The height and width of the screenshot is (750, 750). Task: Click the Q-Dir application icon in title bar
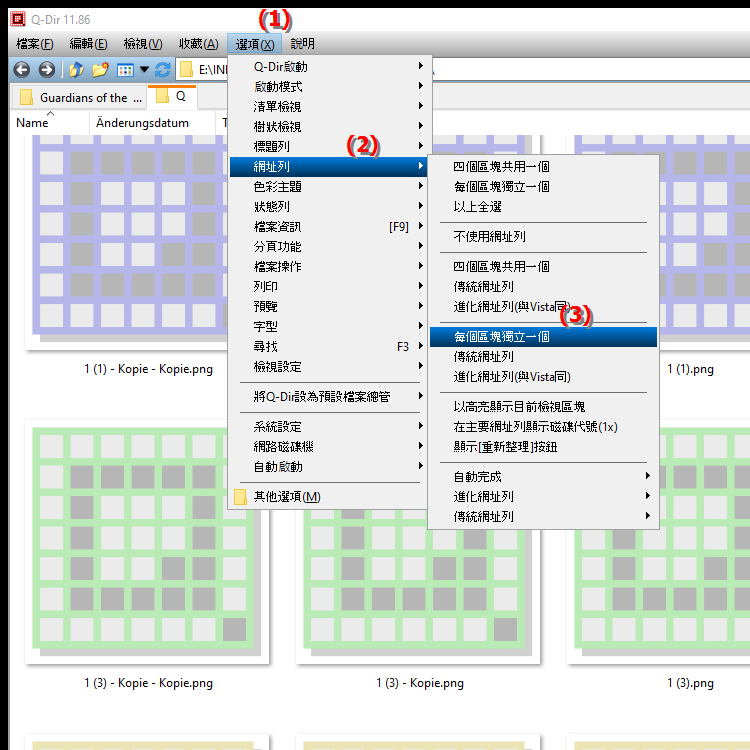point(18,19)
